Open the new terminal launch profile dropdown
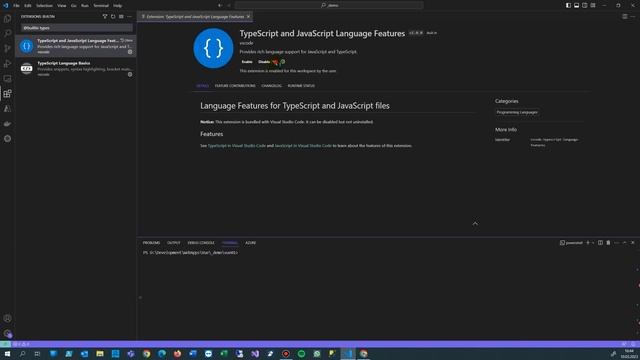The width and height of the screenshot is (640, 360). 593,243
